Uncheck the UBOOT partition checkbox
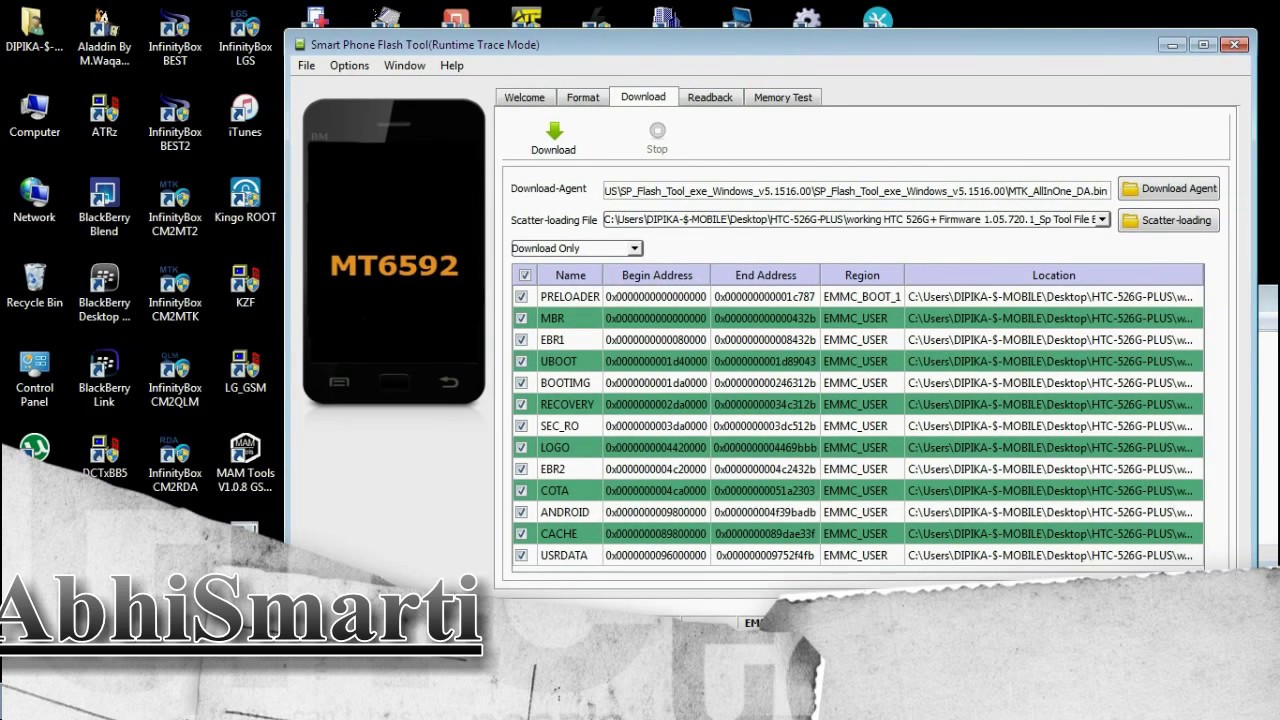Screen dimensions: 1280x720 [x=521, y=362]
